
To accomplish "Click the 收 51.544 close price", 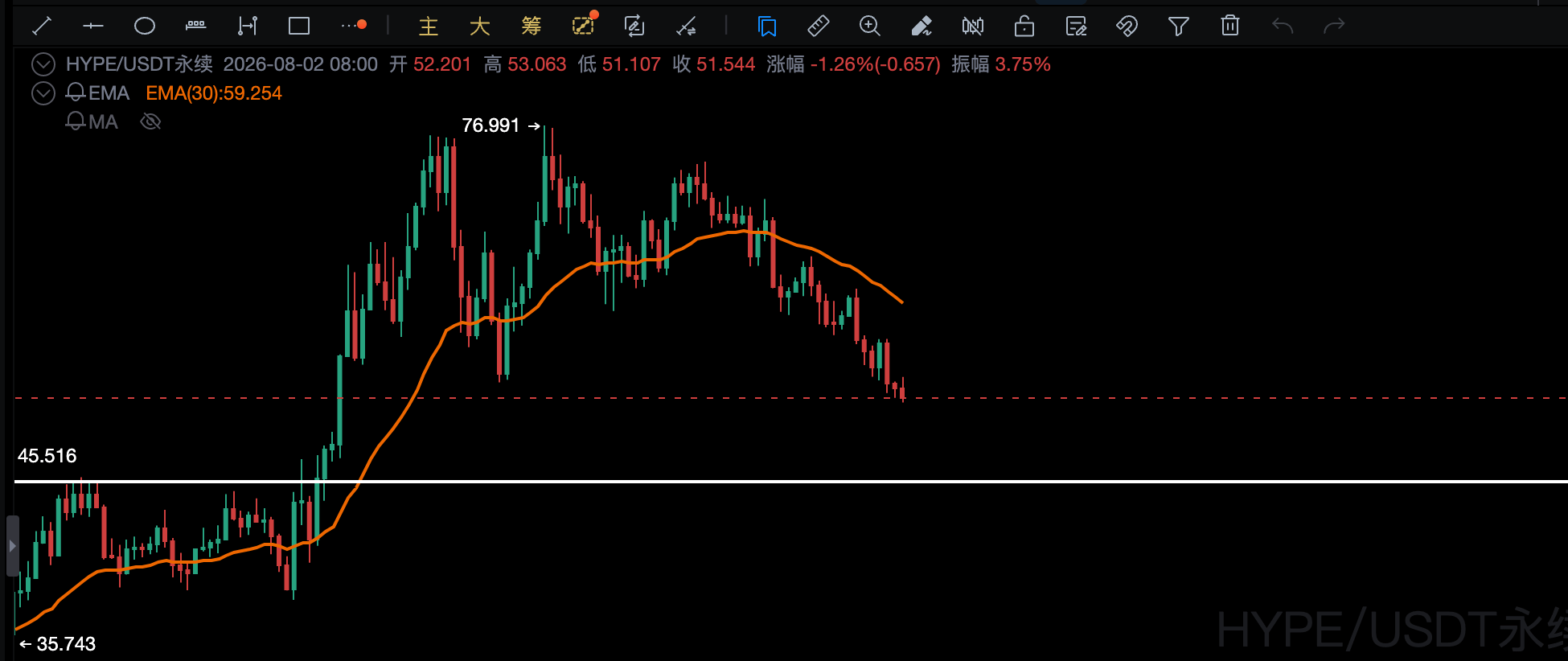I will pos(714,64).
